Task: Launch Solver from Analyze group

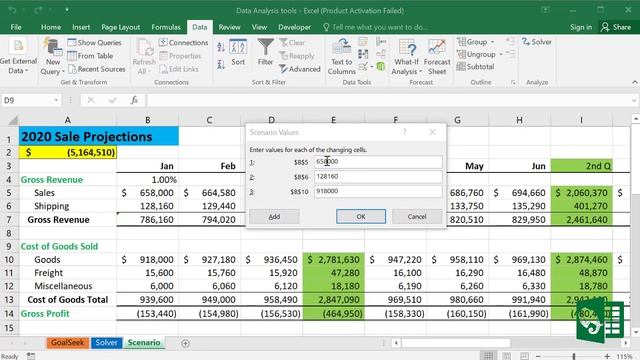Action: click(x=536, y=42)
